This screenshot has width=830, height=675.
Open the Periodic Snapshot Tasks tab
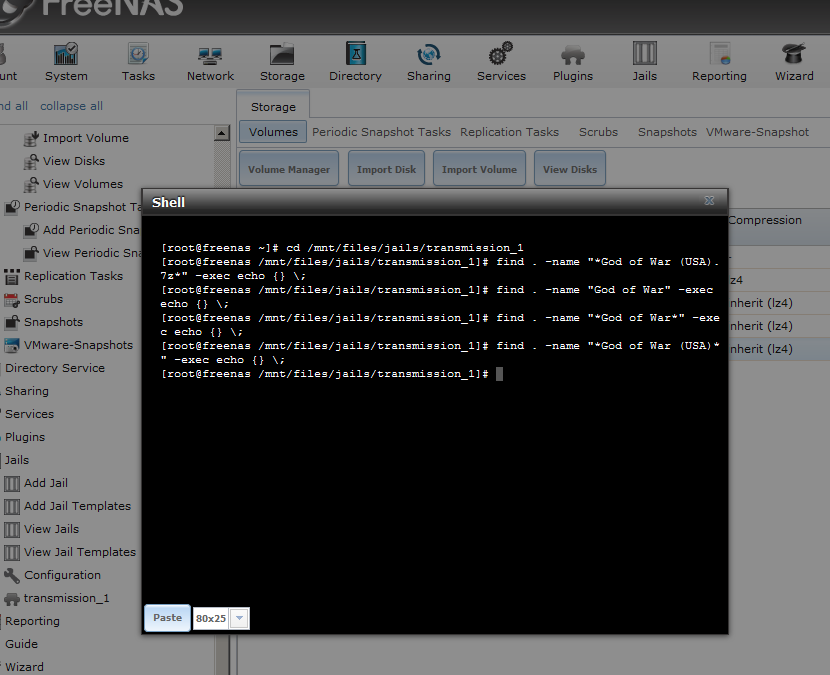(381, 132)
